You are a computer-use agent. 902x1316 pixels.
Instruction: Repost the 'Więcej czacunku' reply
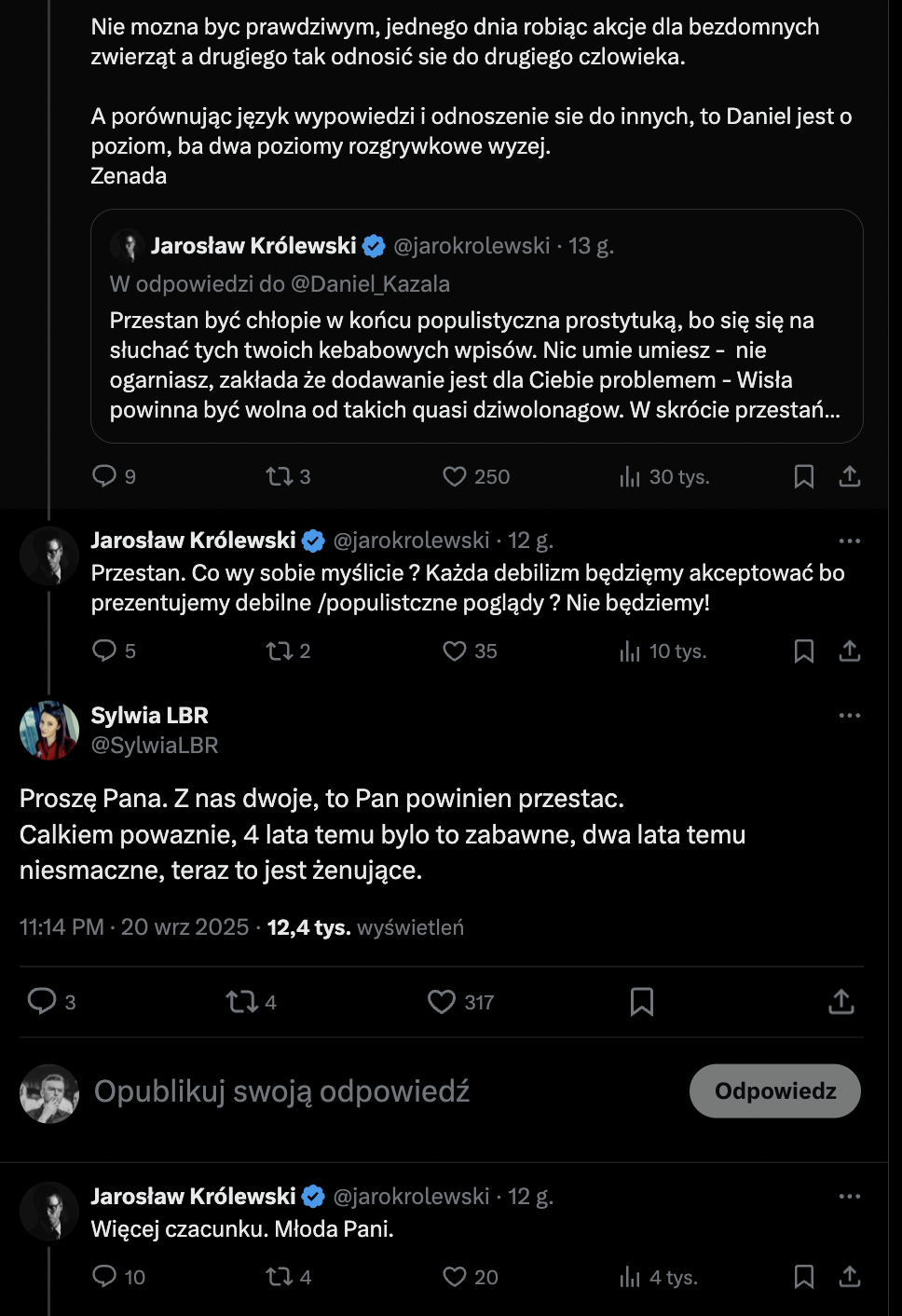coord(279,1276)
